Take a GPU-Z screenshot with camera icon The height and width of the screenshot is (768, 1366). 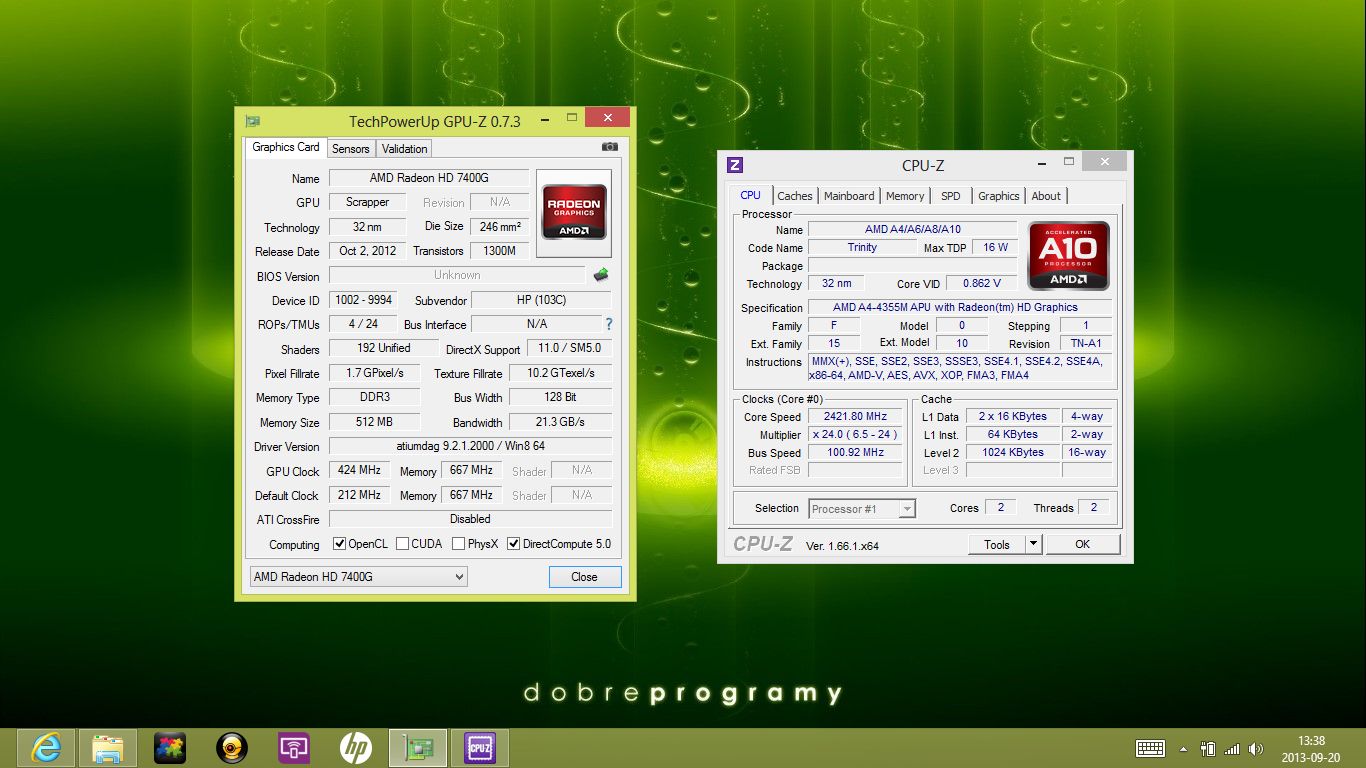(x=610, y=147)
